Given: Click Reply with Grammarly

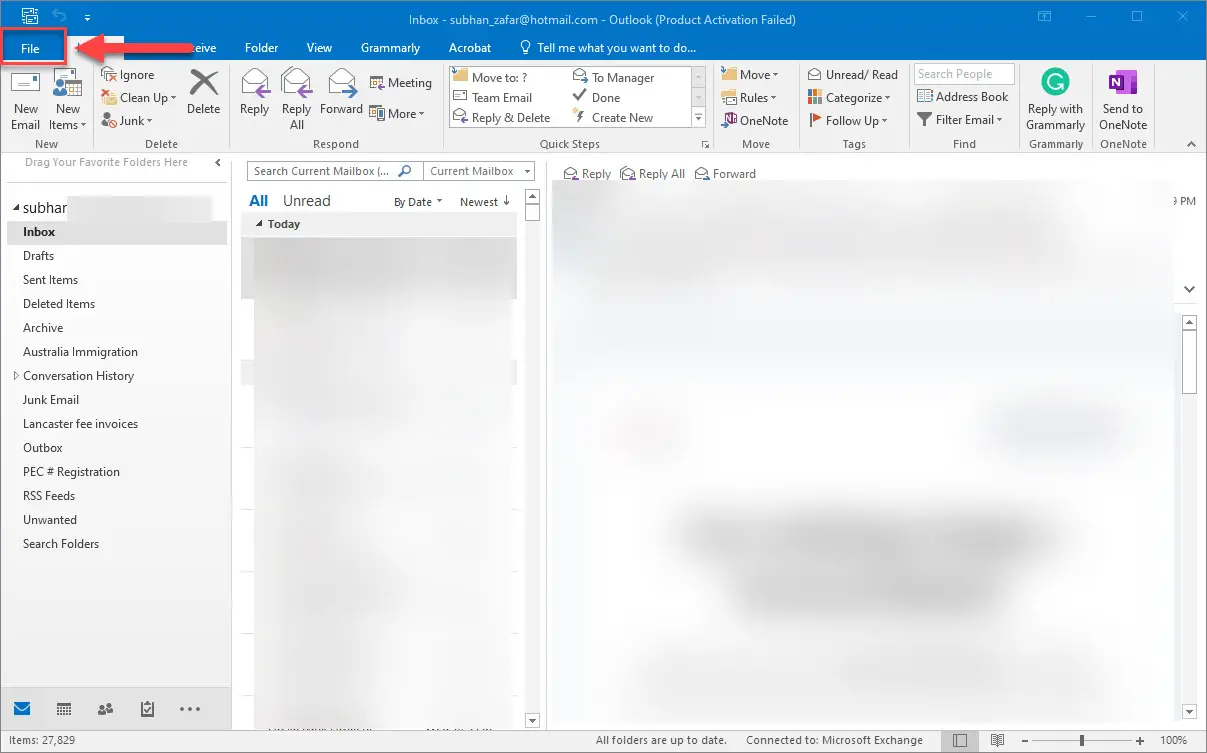Looking at the screenshot, I should point(1055,99).
